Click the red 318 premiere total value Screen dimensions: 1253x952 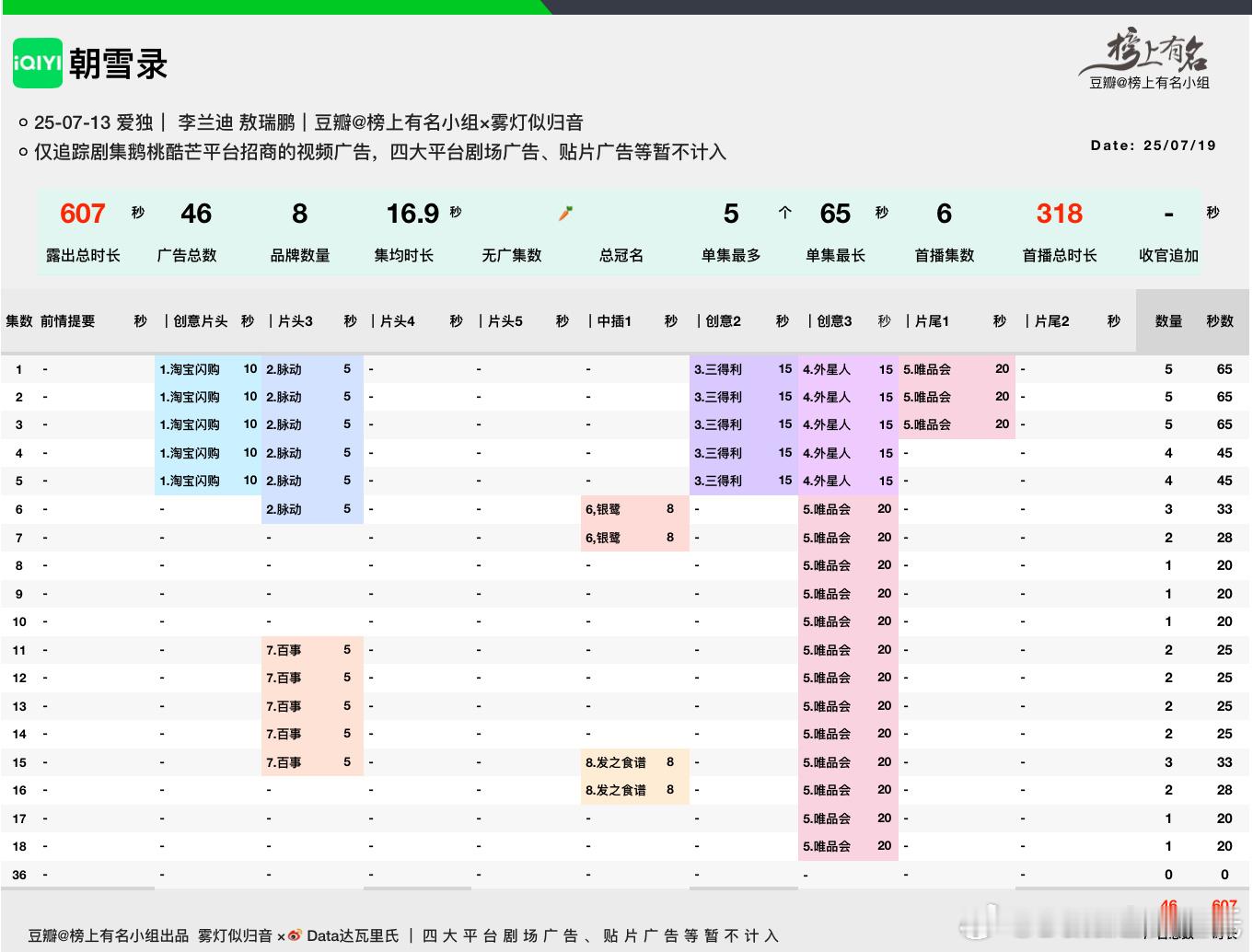(1060, 214)
